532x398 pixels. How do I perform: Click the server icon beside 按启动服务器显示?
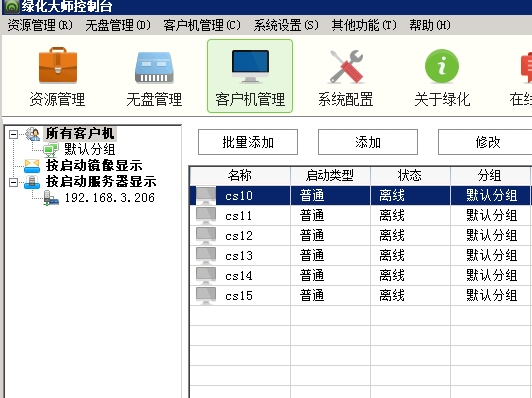click(32, 182)
